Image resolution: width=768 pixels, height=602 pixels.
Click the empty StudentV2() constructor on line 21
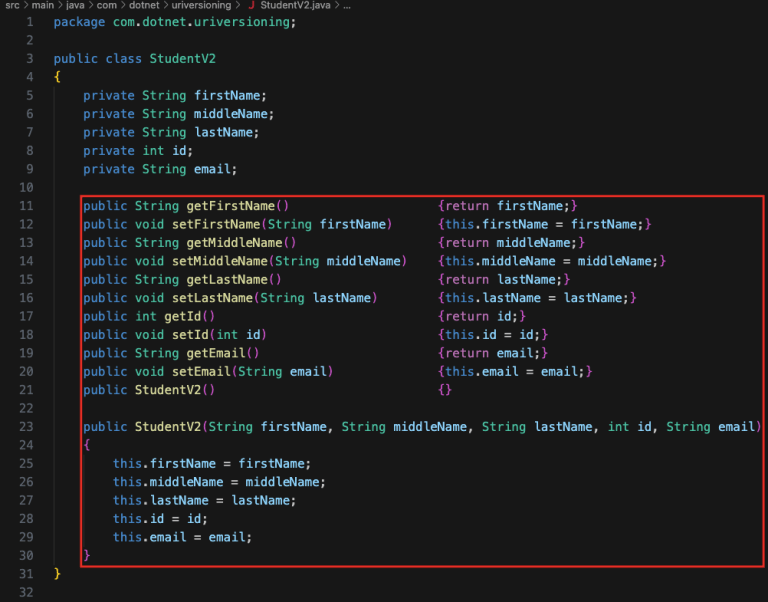tap(167, 390)
